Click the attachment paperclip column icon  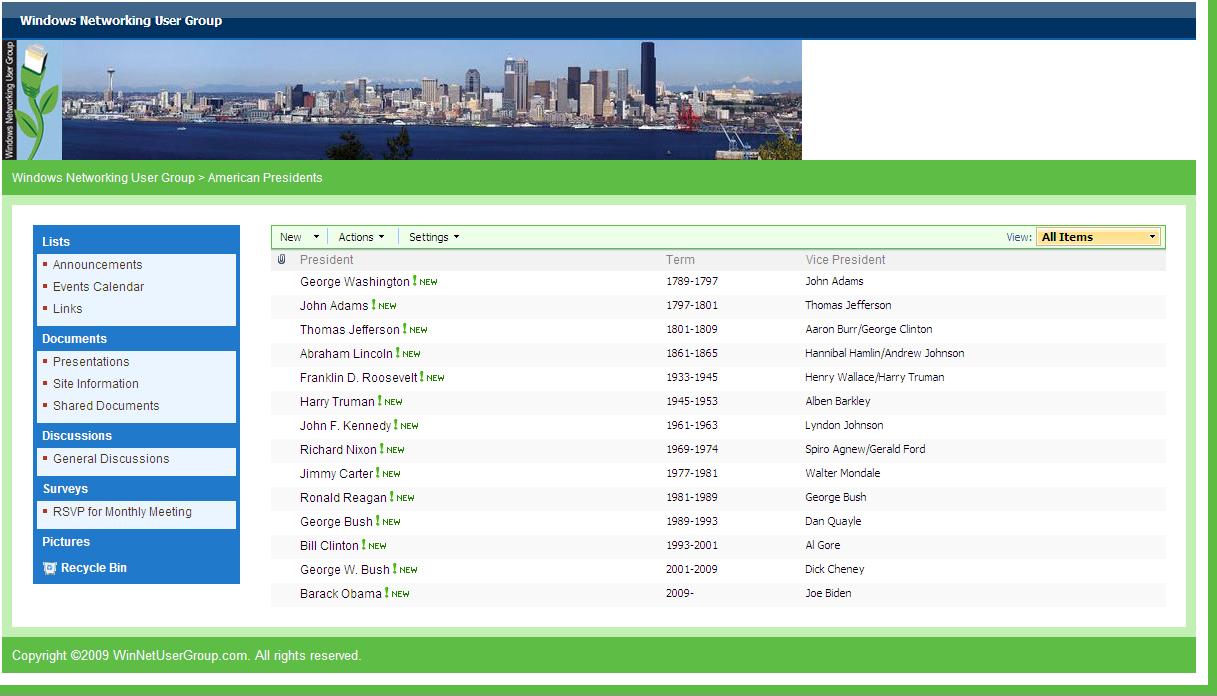(x=282, y=260)
